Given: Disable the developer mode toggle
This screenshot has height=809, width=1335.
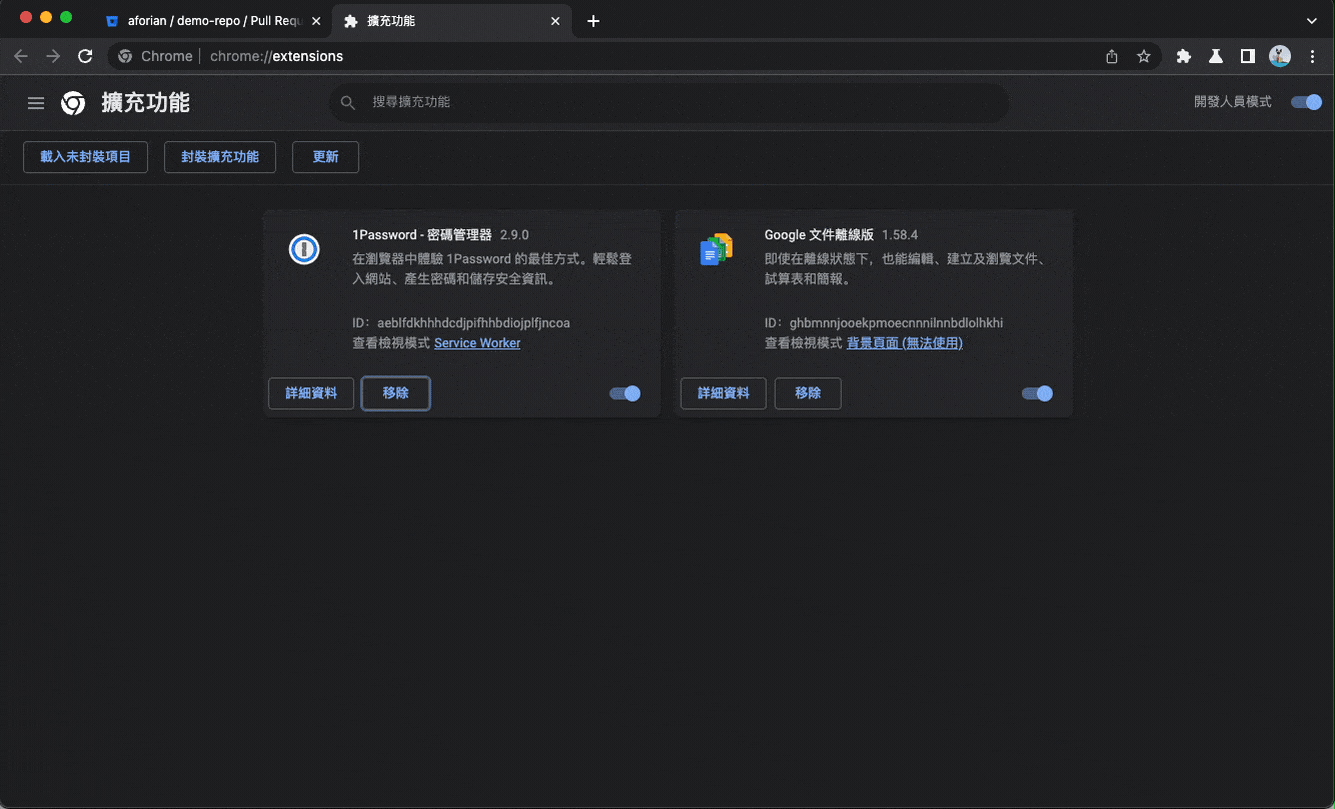Looking at the screenshot, I should (1306, 102).
